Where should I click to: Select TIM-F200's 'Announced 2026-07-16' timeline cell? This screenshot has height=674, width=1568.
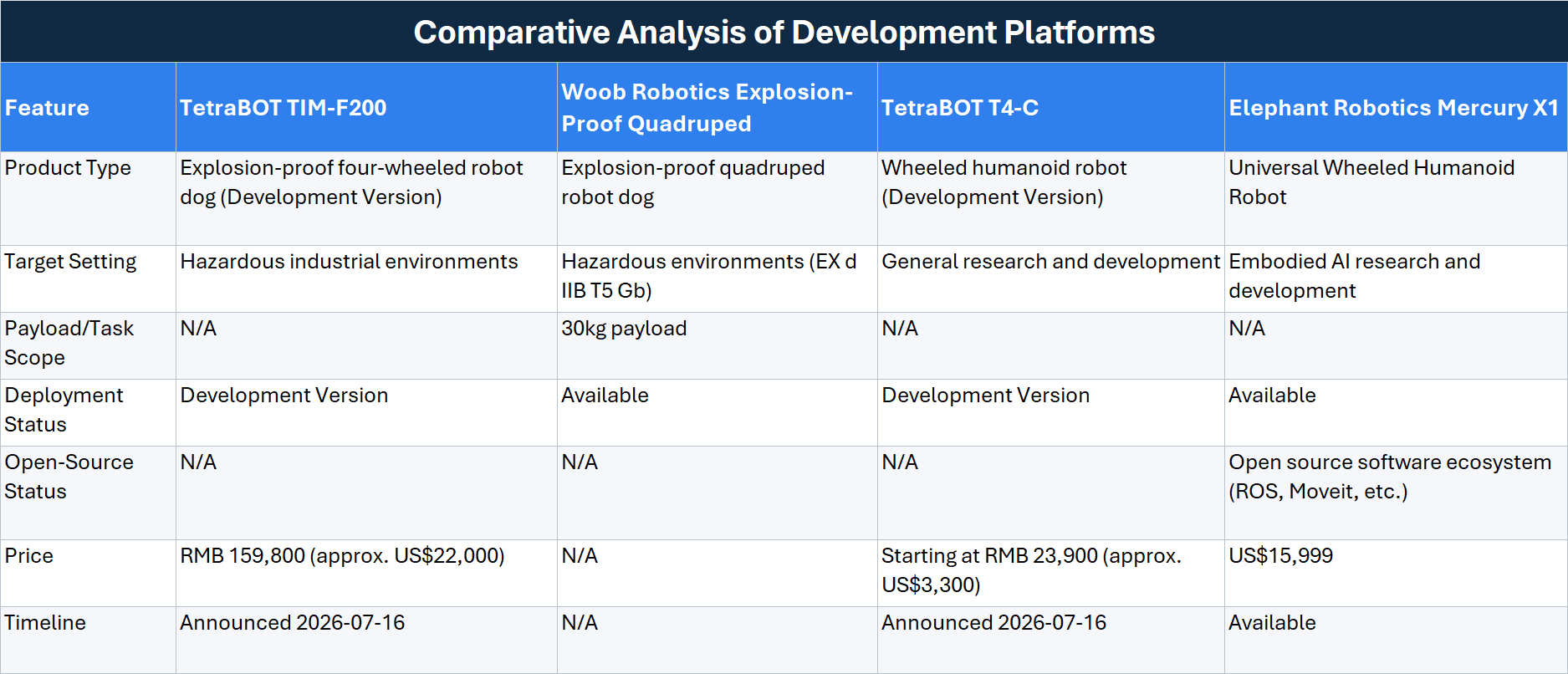click(366, 640)
